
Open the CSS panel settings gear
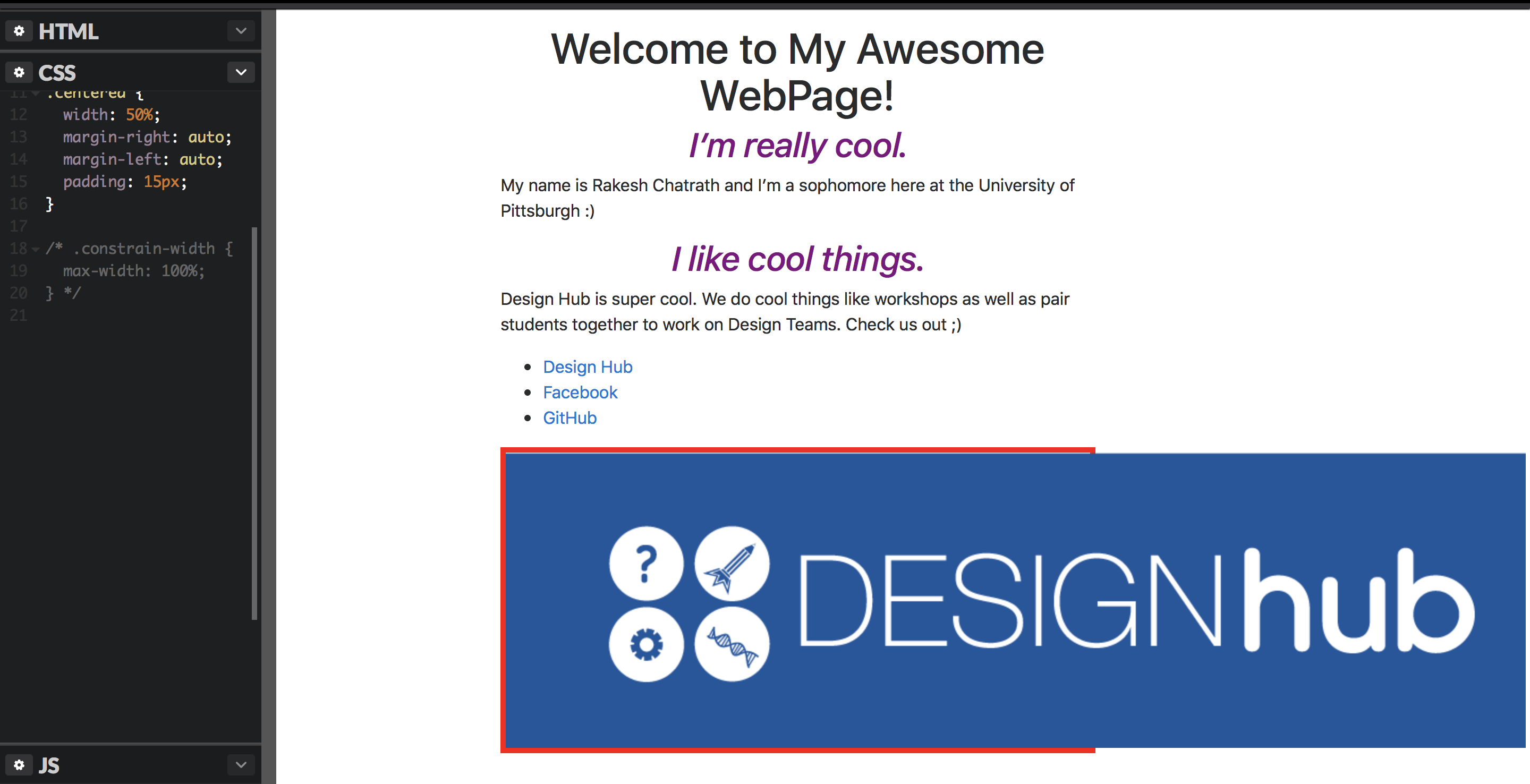[19, 72]
